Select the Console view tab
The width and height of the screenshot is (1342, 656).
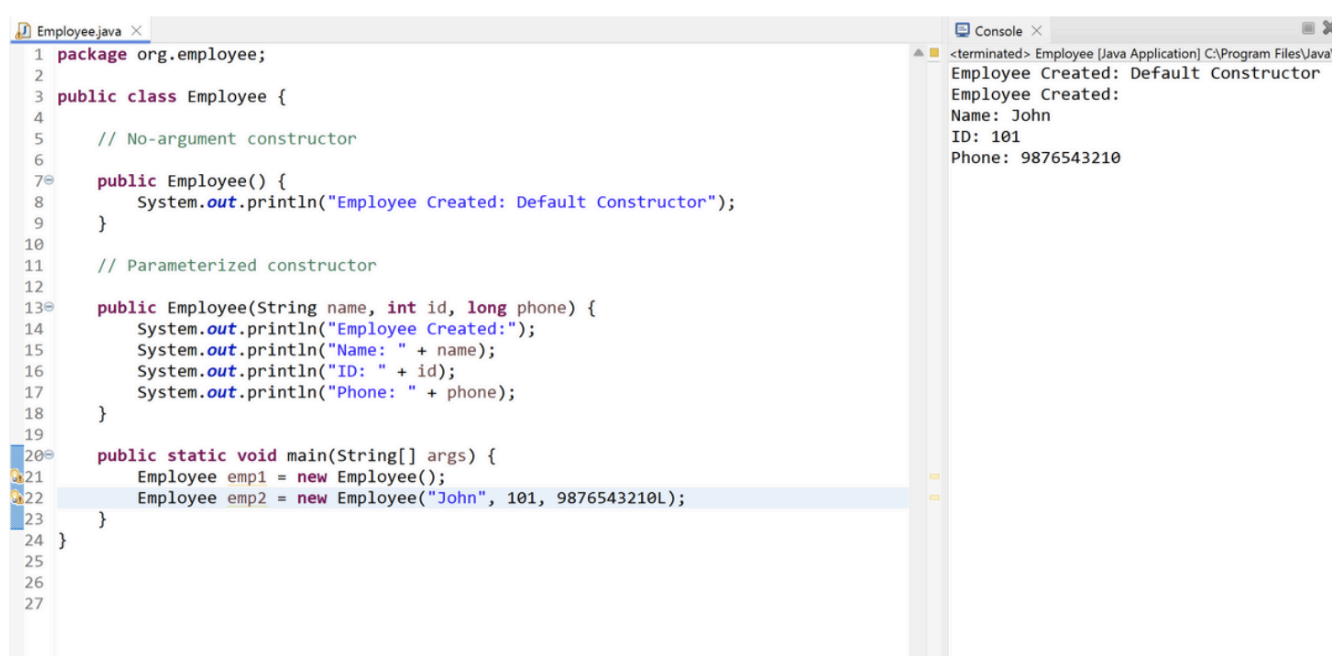click(998, 31)
